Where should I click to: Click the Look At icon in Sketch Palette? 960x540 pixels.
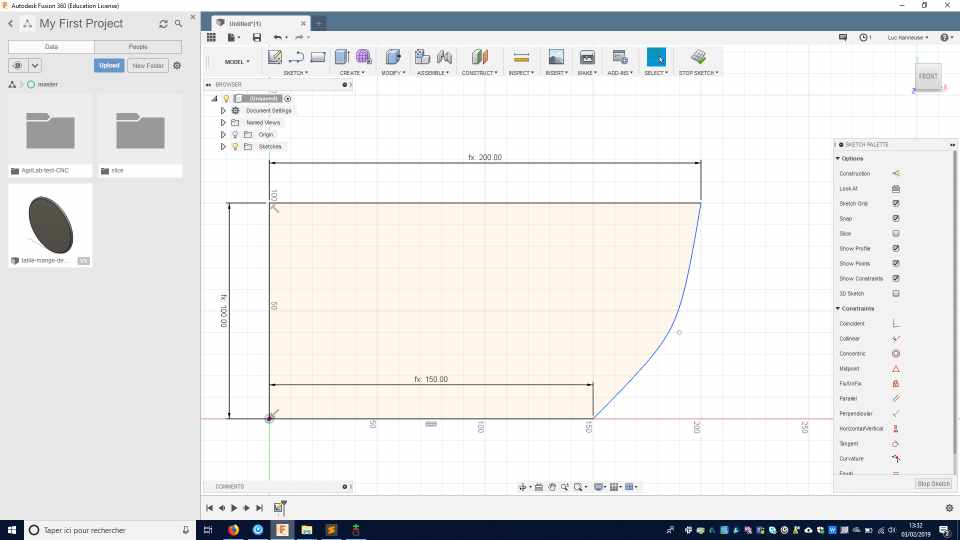896,189
